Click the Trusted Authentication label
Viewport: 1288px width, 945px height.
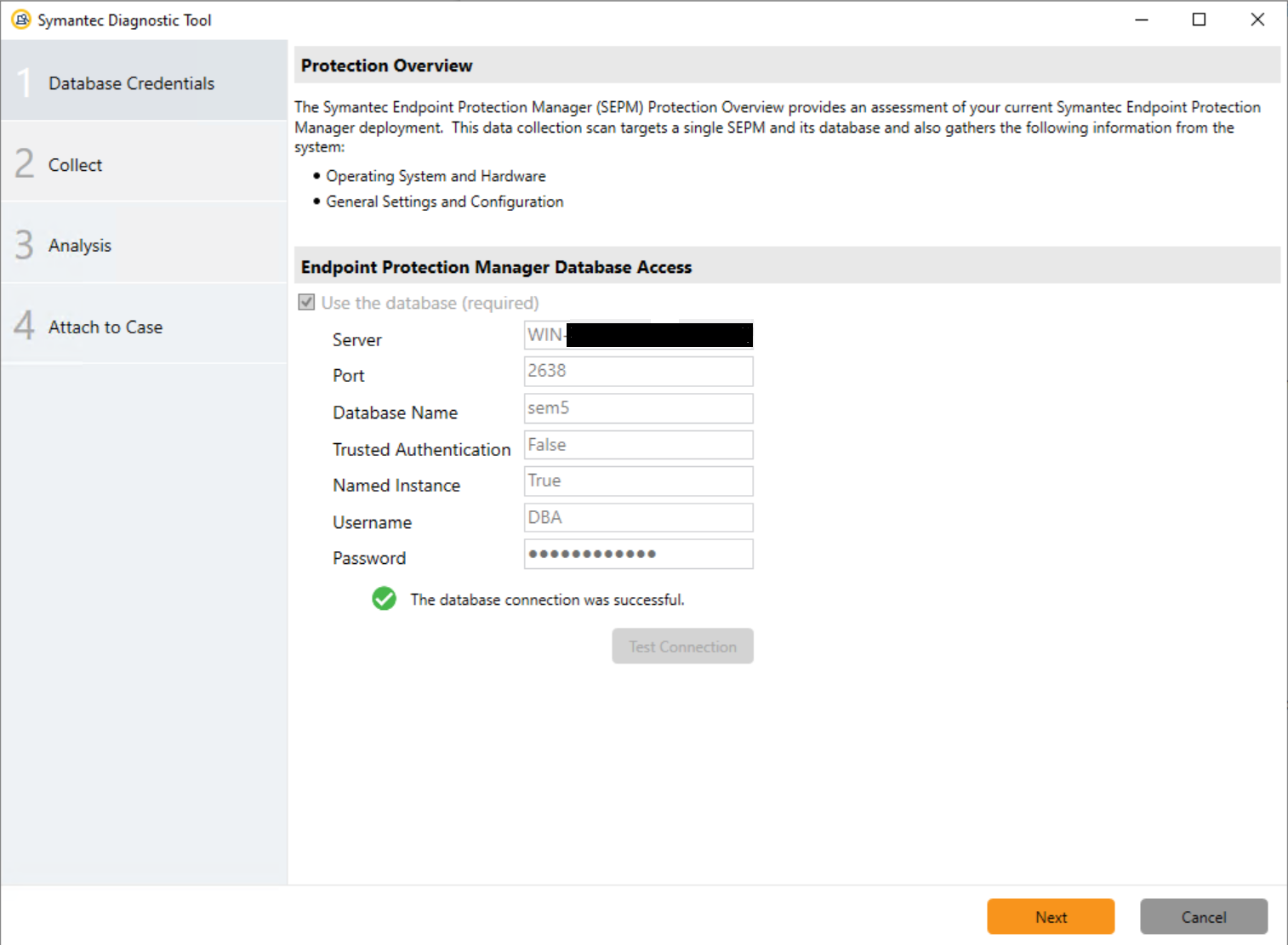421,449
